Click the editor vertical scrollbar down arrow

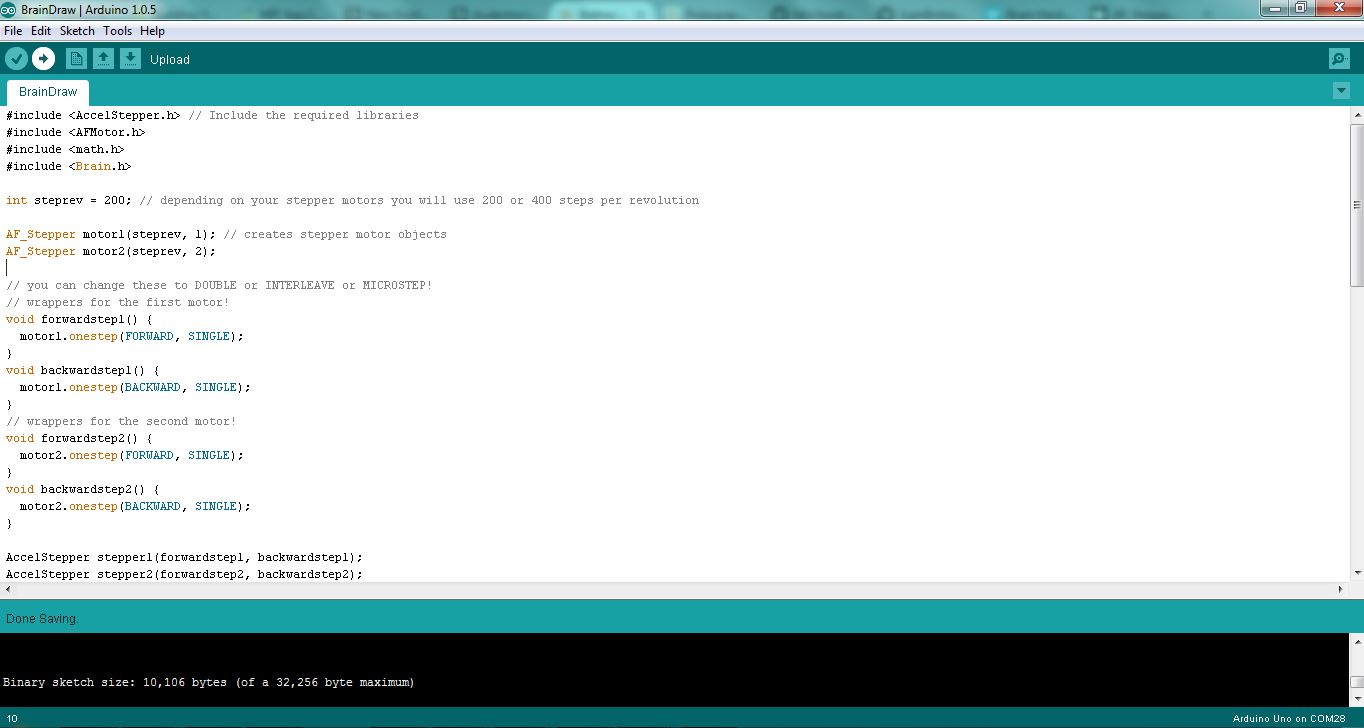(1357, 572)
